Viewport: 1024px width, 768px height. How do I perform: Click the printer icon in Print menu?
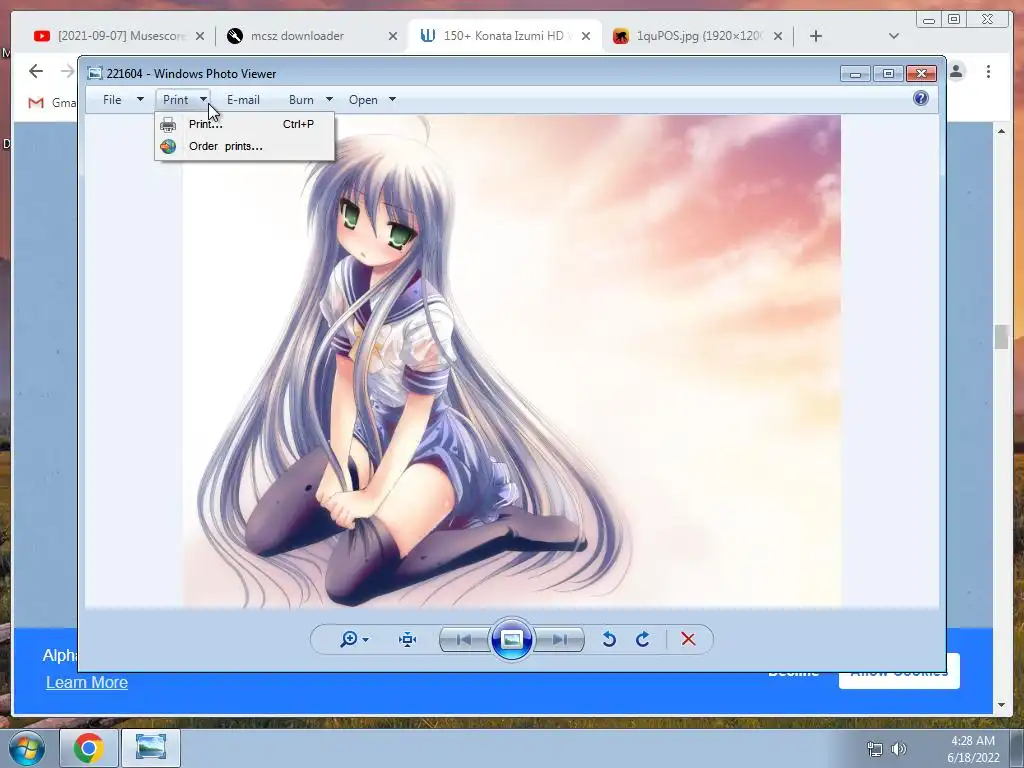(x=168, y=124)
